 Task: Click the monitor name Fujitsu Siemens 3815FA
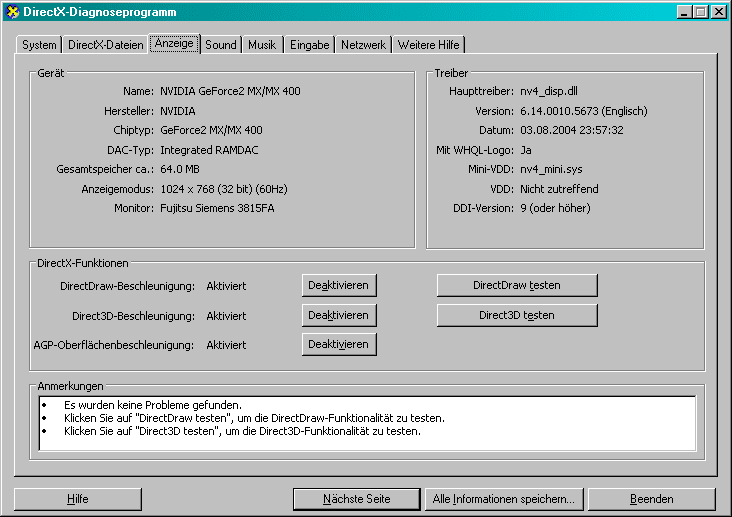click(x=217, y=208)
